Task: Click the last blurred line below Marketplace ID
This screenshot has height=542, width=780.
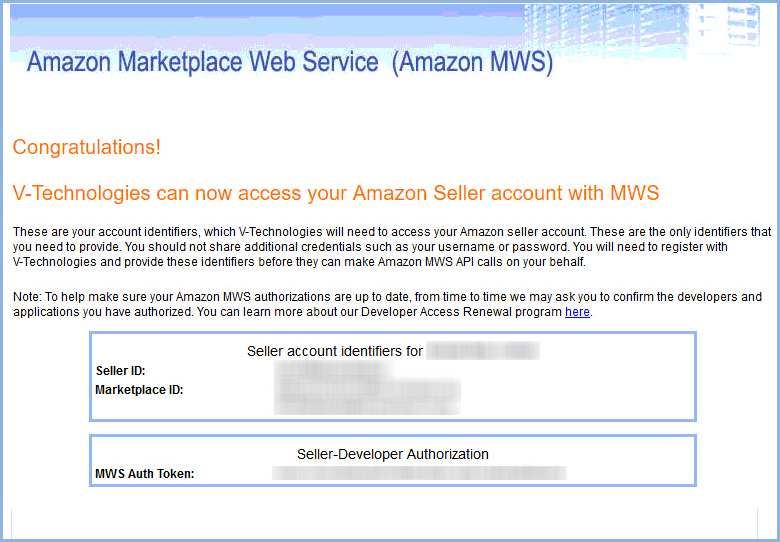Action: (367, 406)
